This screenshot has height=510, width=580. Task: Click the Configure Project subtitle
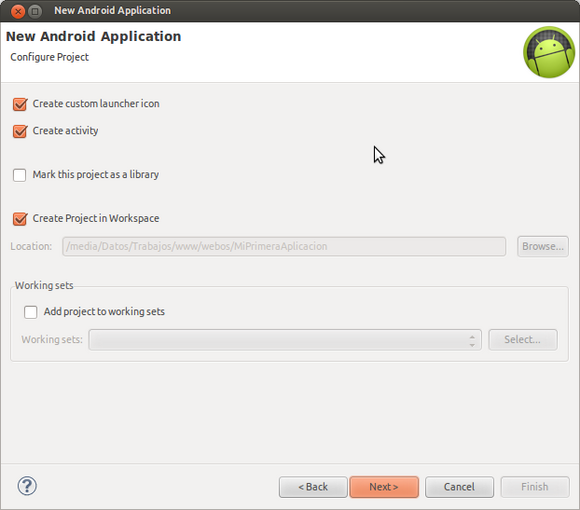pos(50,57)
